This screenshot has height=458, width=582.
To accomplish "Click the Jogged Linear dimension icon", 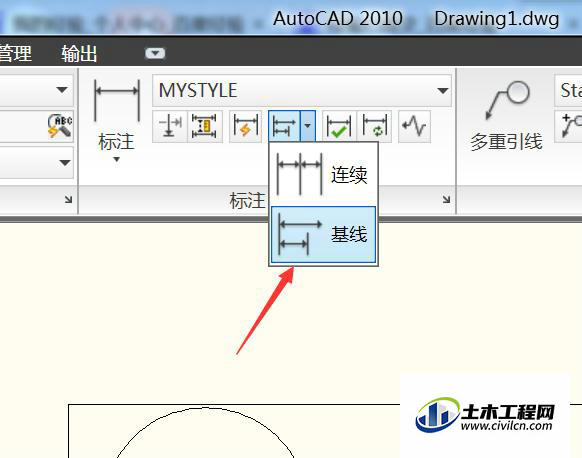I will click(x=414, y=126).
